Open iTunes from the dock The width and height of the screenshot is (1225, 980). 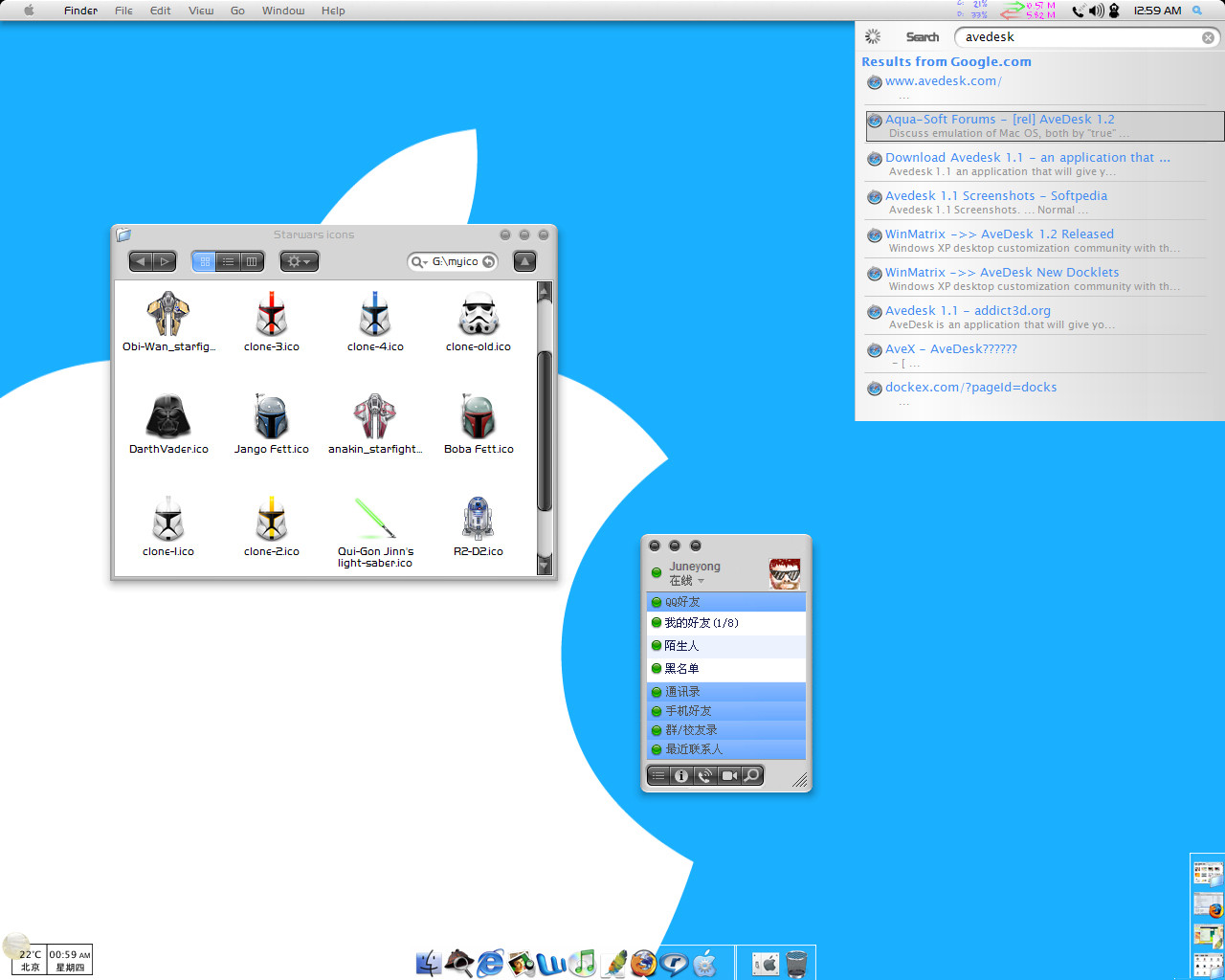(x=582, y=963)
